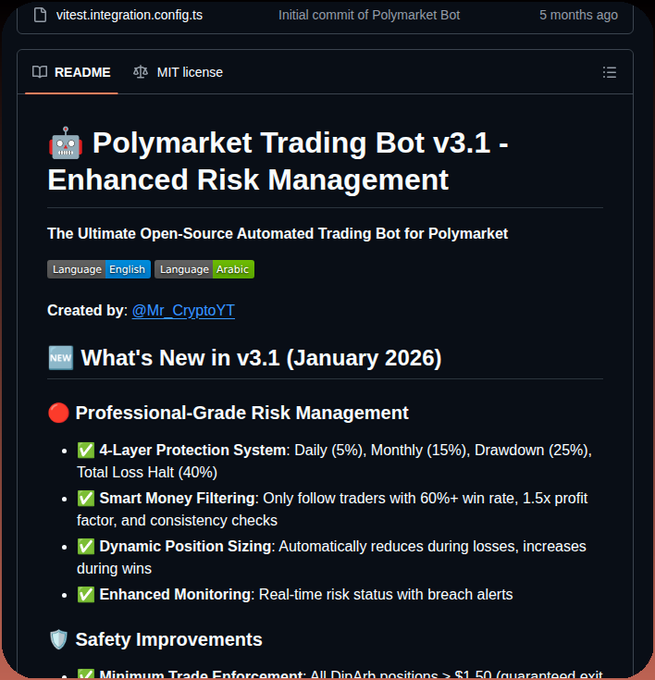
Task: Click the 'Total Loss Halt (40%)' text
Action: click(147, 472)
